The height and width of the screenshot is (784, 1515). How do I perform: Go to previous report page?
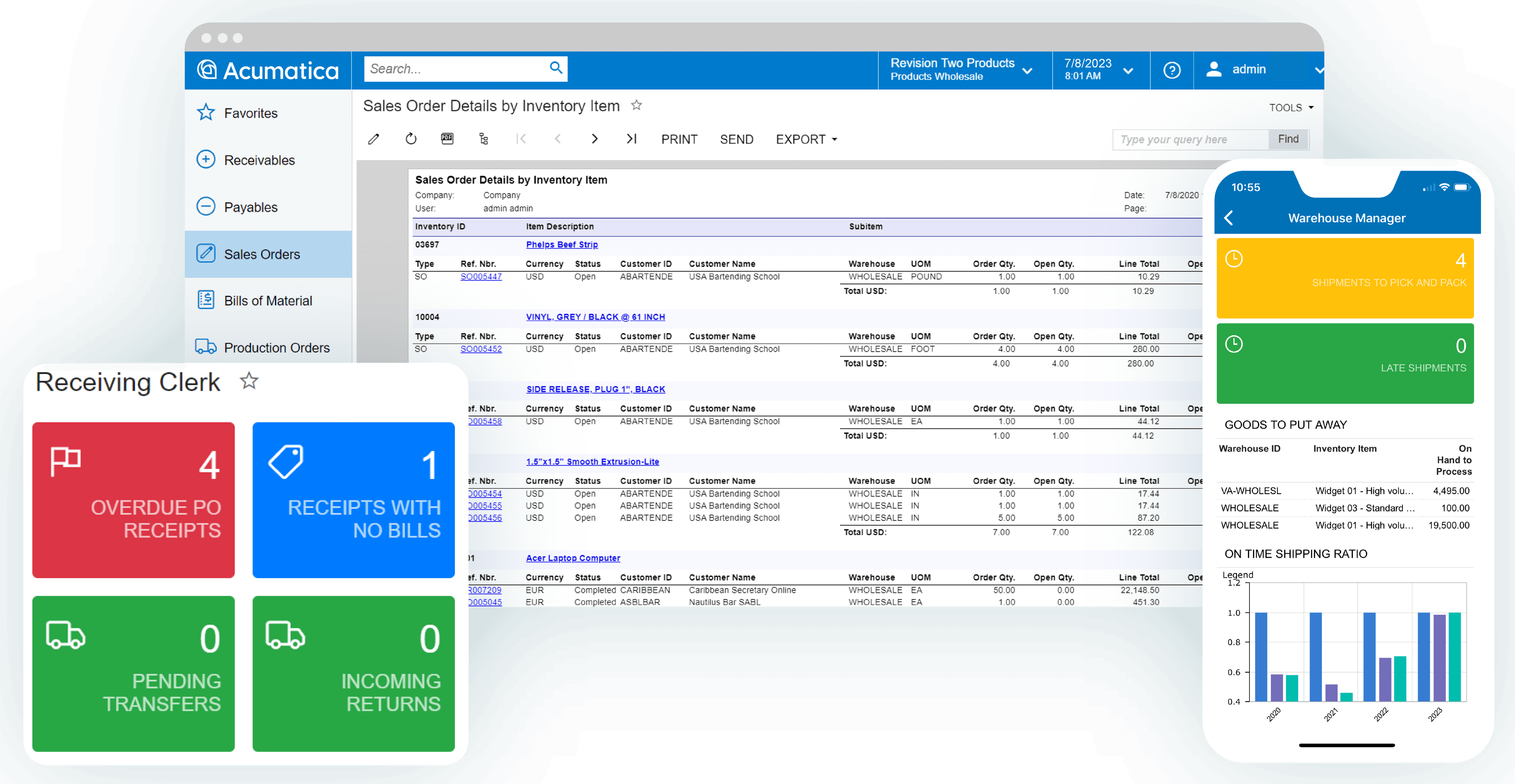pos(557,139)
